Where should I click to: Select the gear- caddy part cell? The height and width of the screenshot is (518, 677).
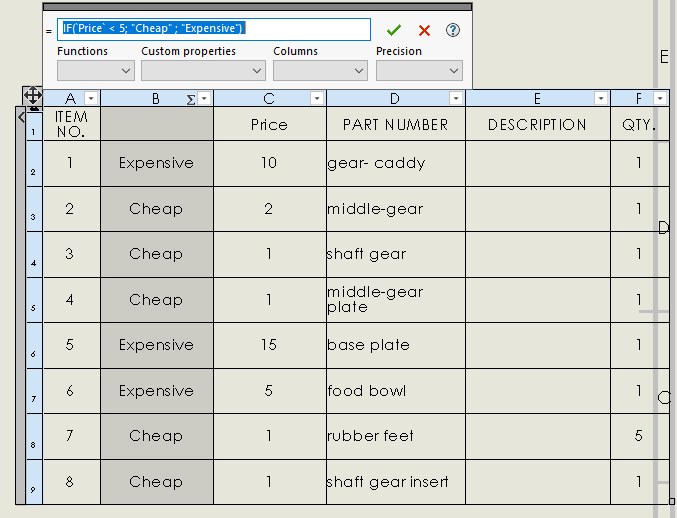tap(395, 163)
